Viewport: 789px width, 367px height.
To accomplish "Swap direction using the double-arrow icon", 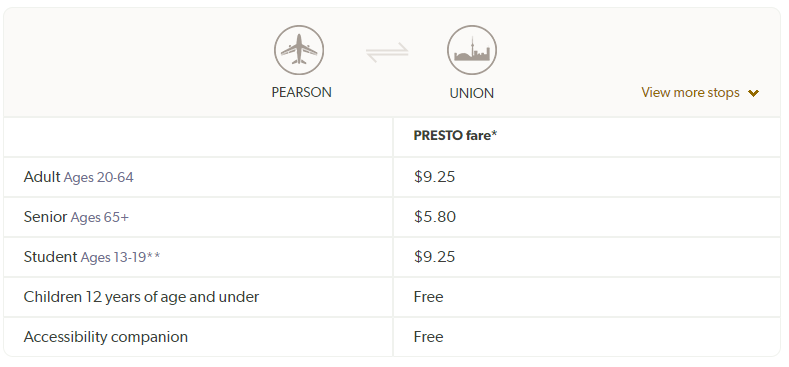I will 387,52.
